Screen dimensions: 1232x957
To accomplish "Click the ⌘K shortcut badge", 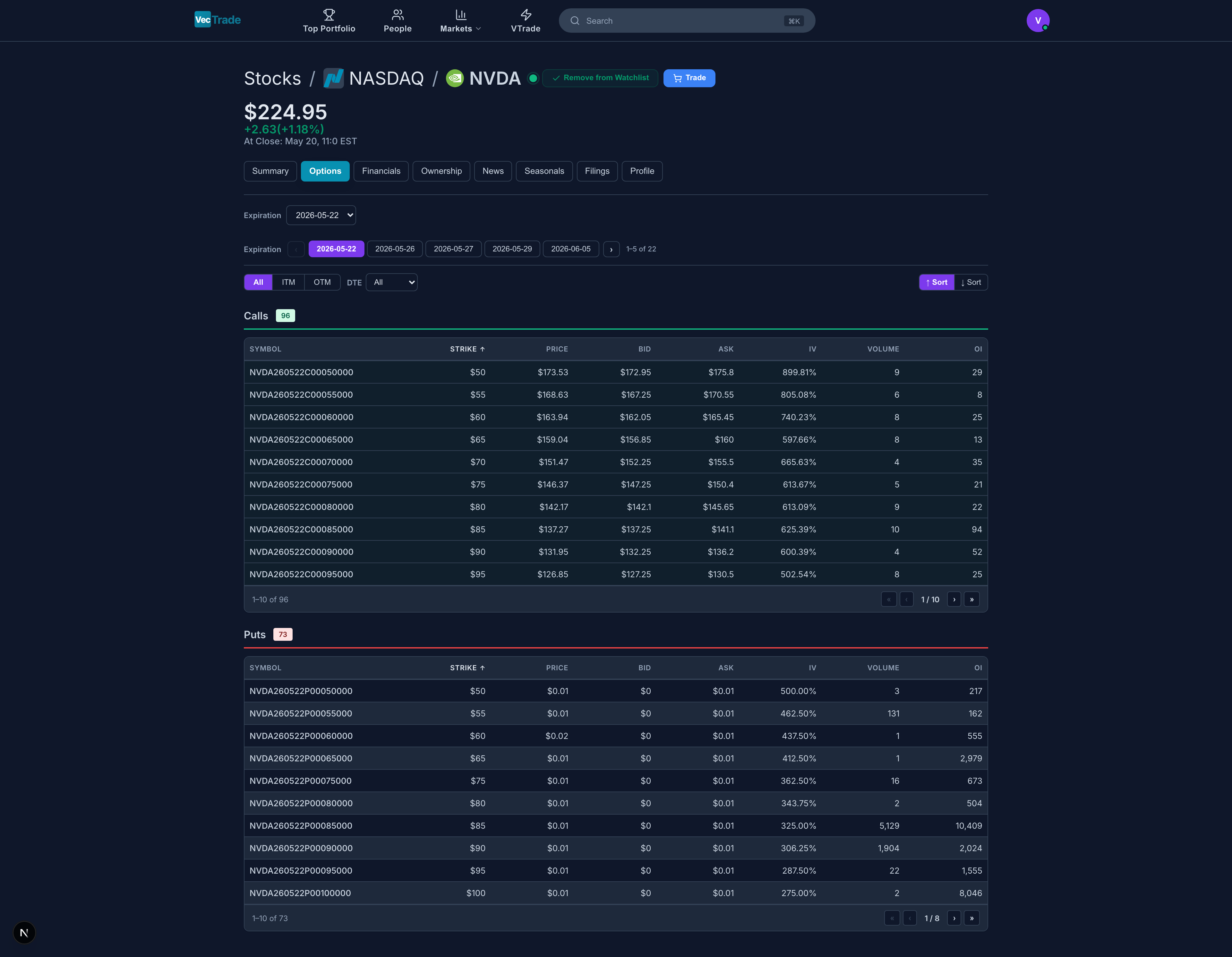I will 794,21.
